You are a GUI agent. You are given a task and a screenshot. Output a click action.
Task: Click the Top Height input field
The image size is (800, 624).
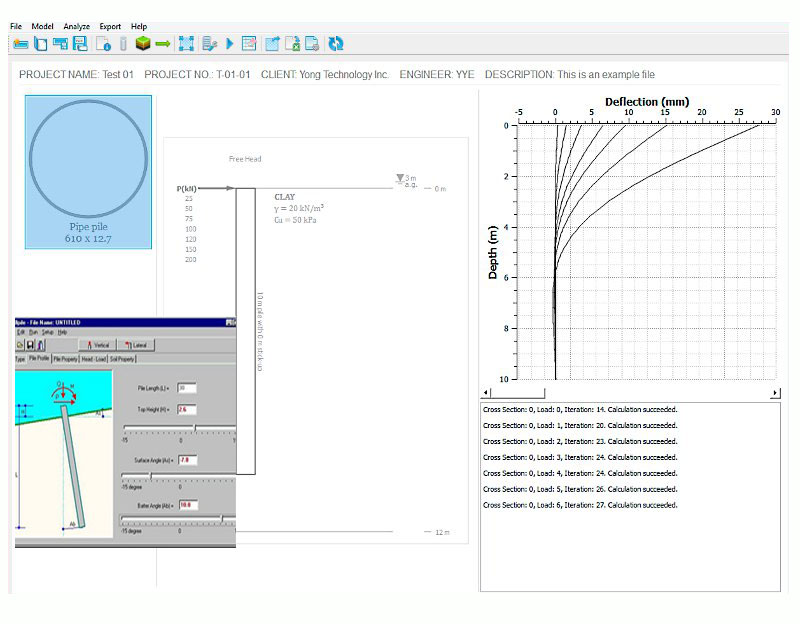(x=187, y=410)
